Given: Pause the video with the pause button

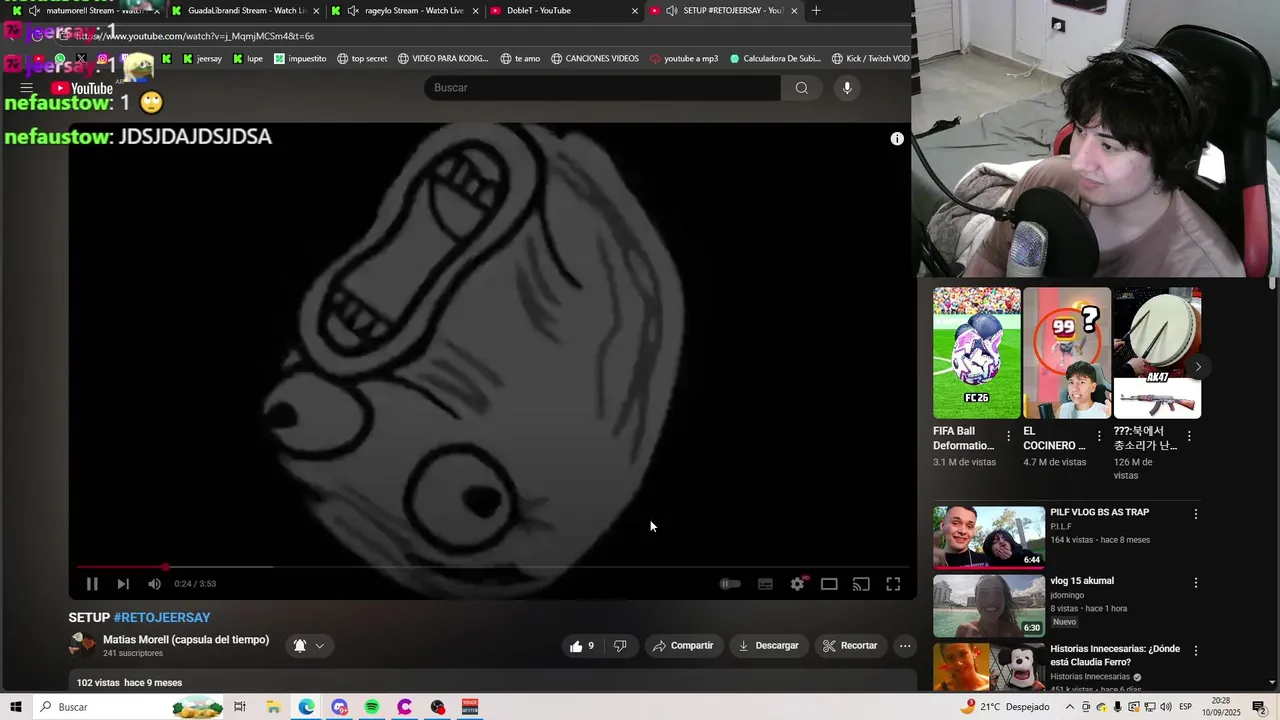Looking at the screenshot, I should tap(92, 584).
